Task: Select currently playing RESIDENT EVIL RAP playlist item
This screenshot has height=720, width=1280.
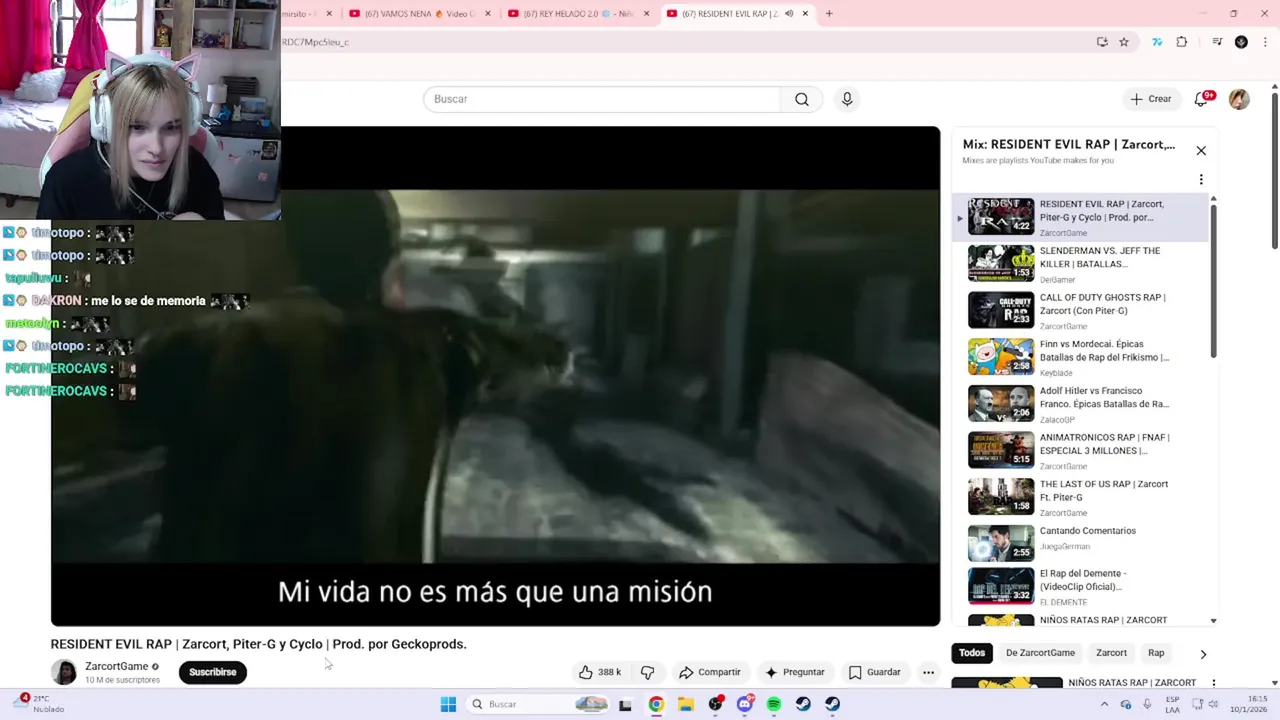Action: [x=1080, y=217]
